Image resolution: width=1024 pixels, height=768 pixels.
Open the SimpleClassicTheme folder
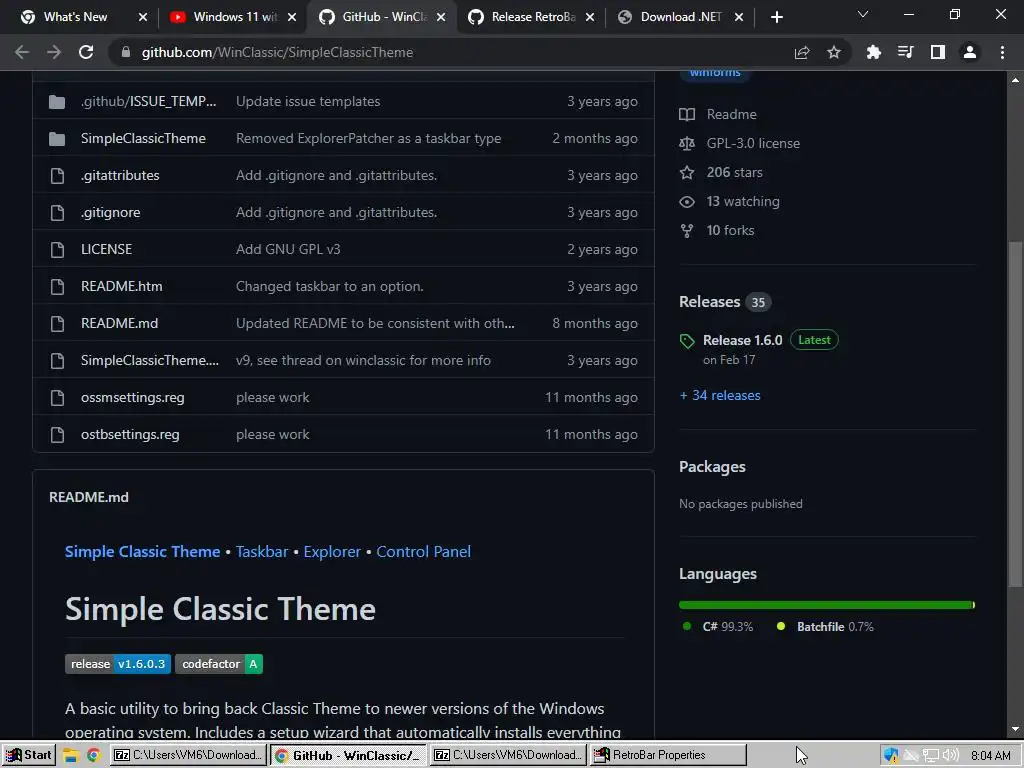point(143,138)
